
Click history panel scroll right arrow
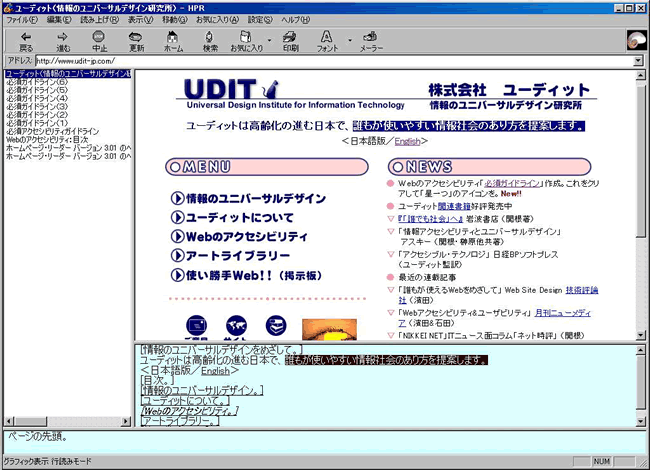pos(126,422)
